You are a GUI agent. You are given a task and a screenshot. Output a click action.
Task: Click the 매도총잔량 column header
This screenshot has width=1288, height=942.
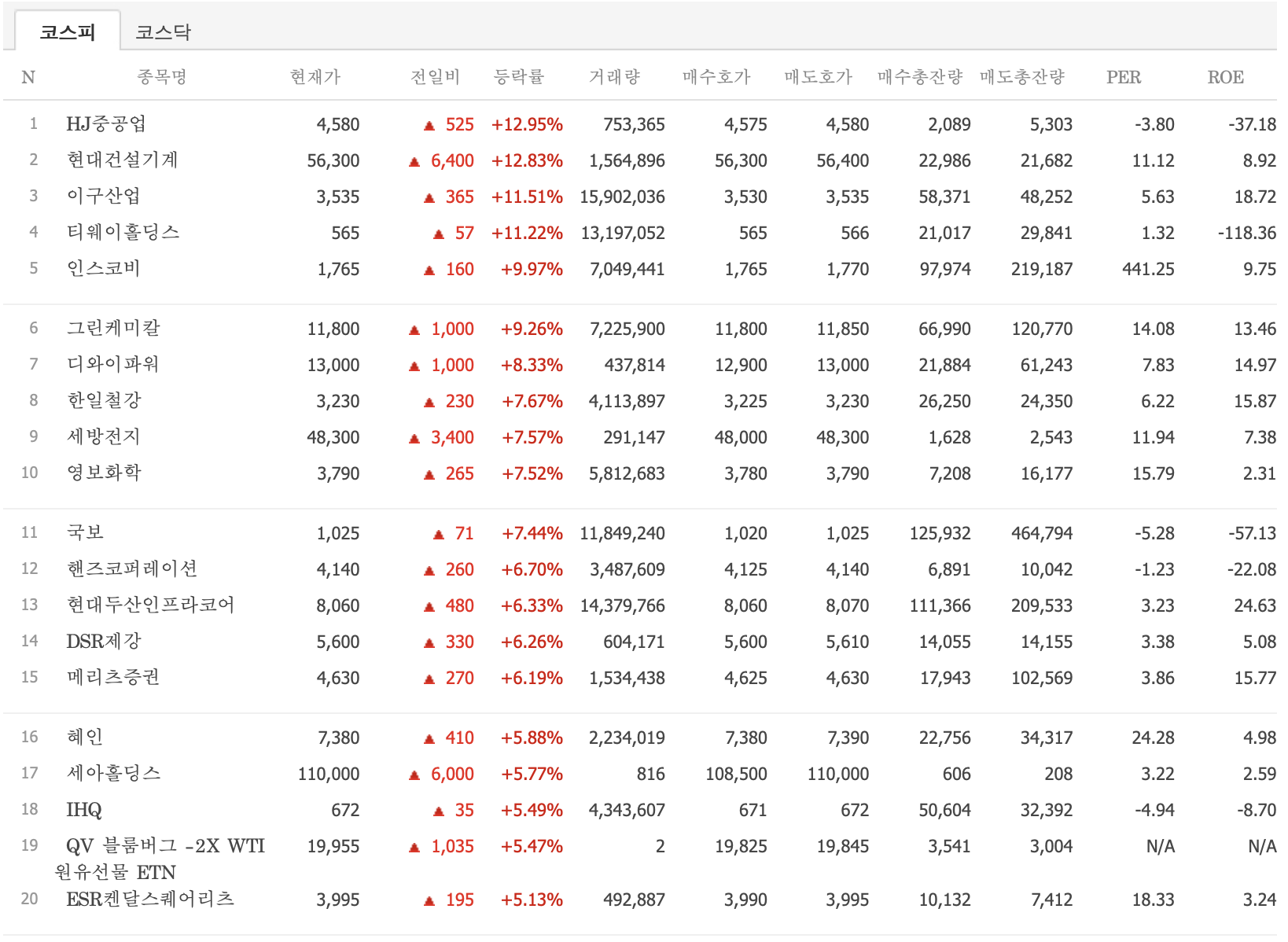[1022, 76]
